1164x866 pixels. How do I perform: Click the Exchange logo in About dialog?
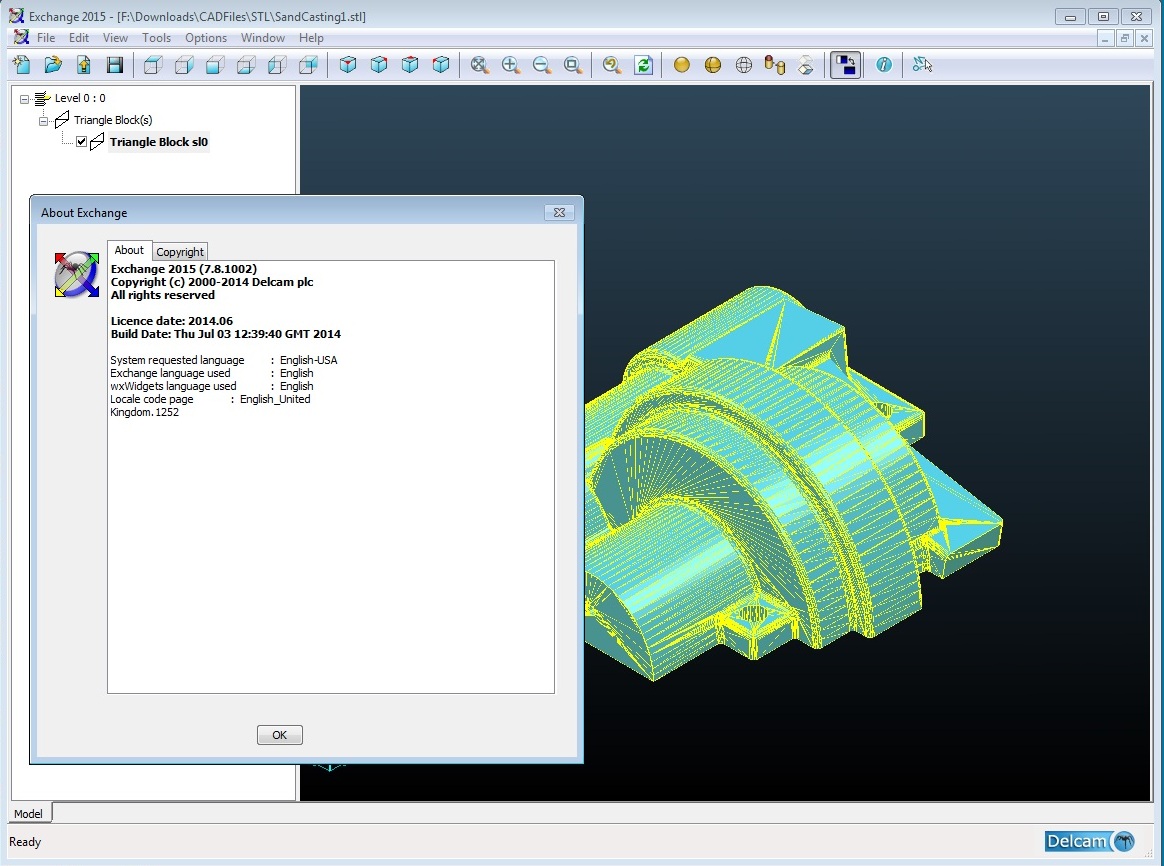[x=76, y=275]
